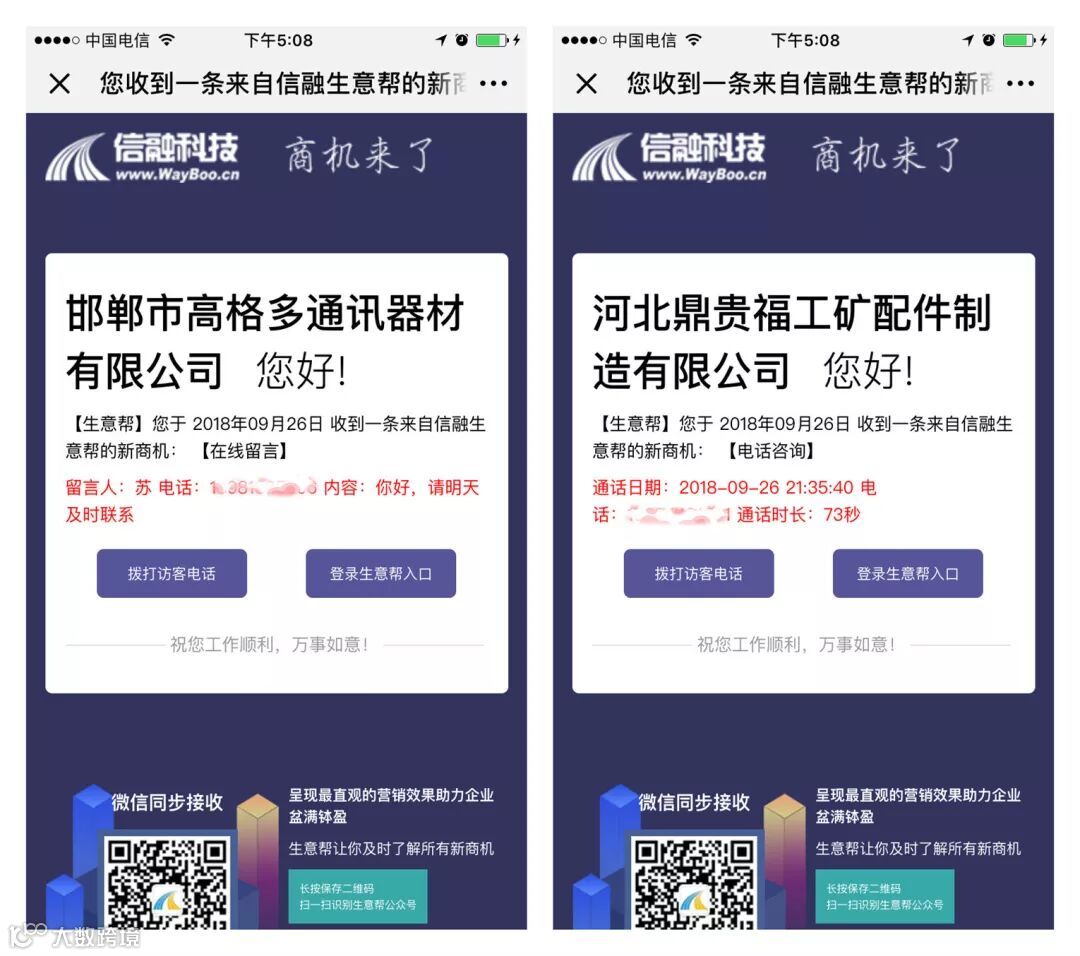
Task: Open the three-dot menu on the left phone
Action: 494,84
